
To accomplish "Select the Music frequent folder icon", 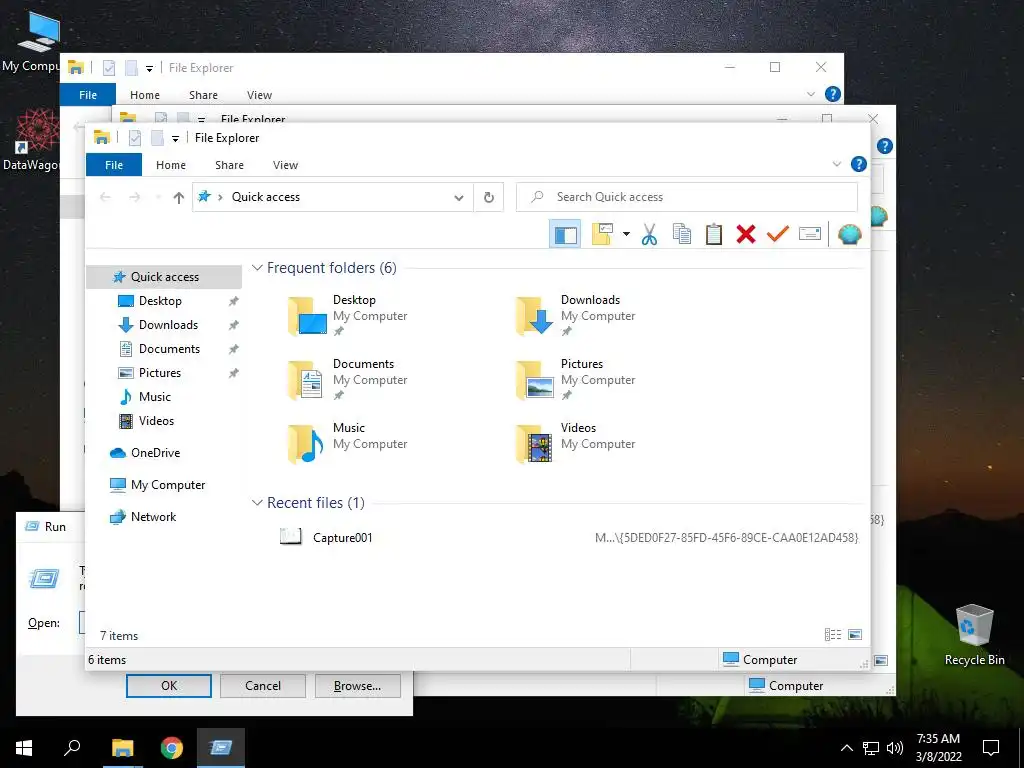I will point(306,443).
